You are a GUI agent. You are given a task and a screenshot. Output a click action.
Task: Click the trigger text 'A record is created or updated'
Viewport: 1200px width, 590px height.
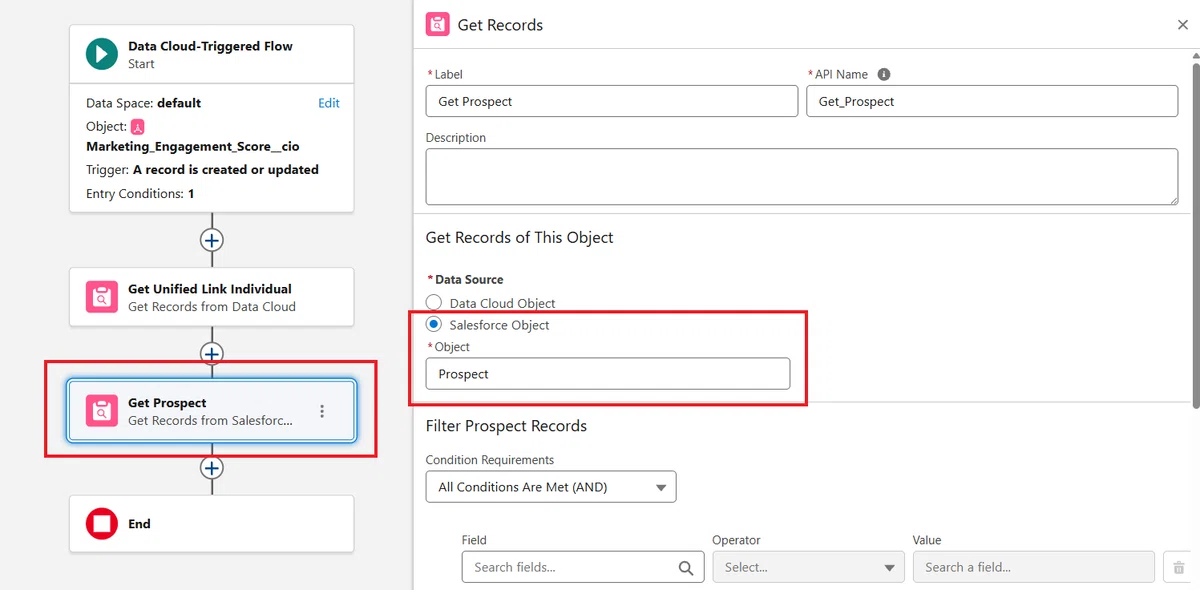[226, 170]
